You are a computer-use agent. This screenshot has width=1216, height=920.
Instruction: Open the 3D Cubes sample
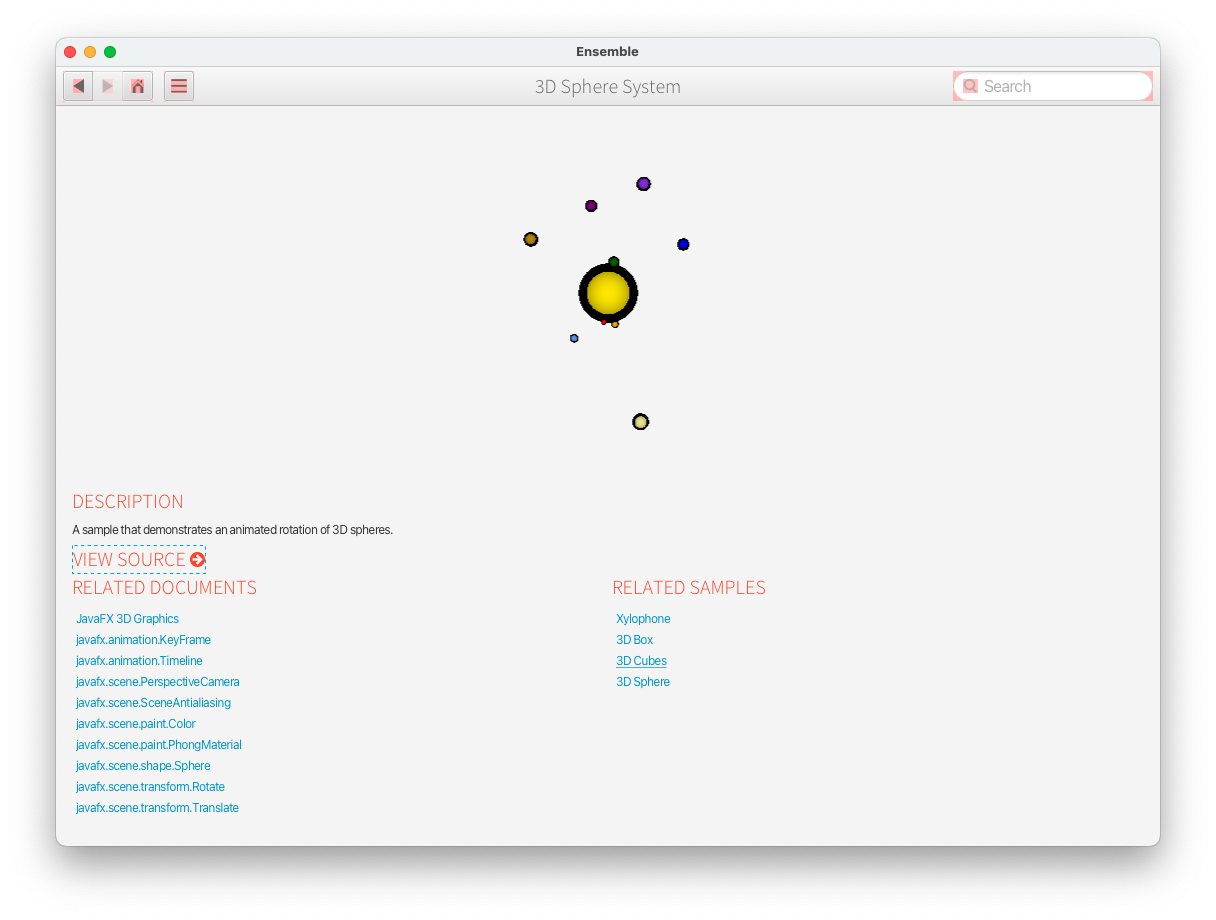641,661
